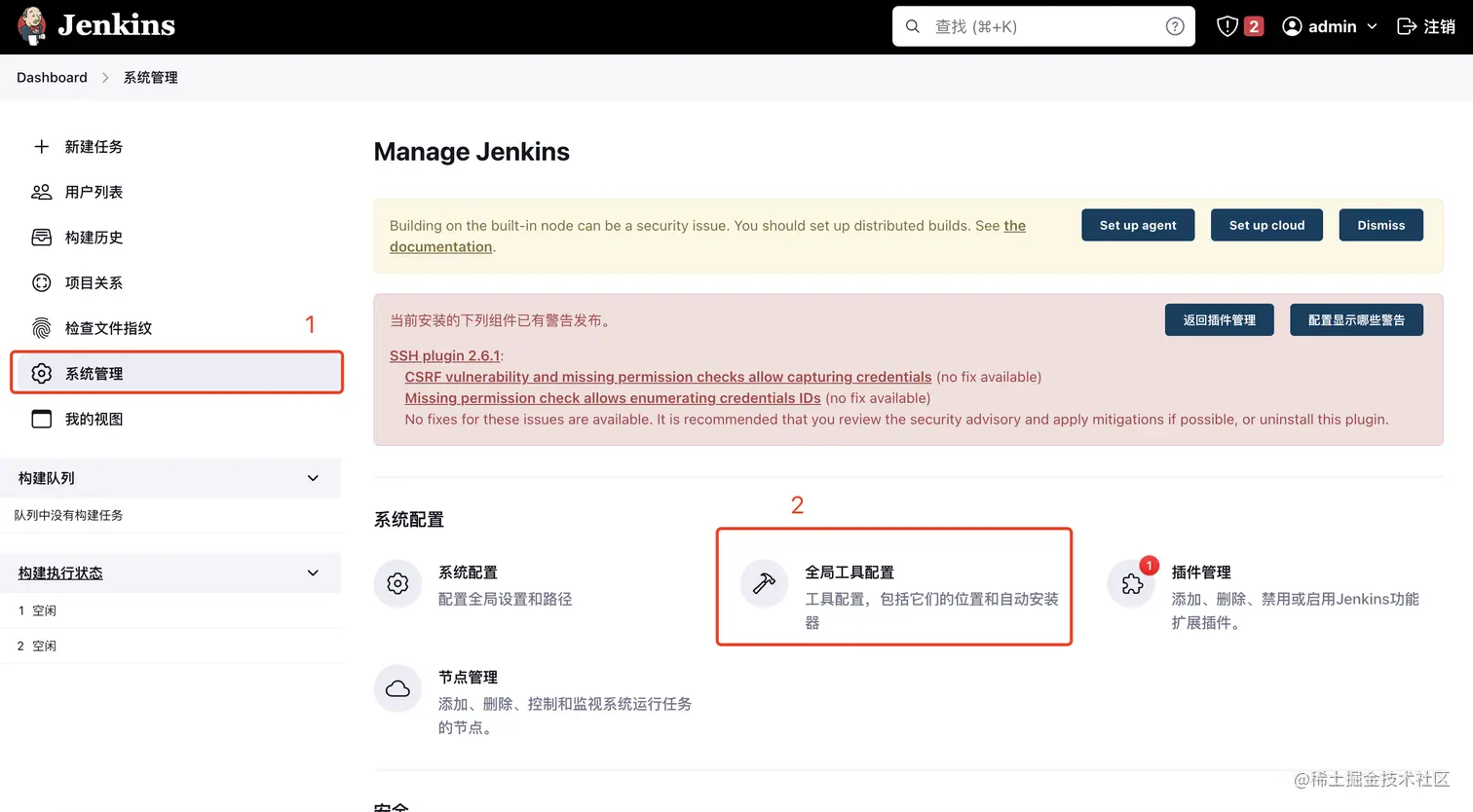Click the red 1 badge on 插件管理
1473x812 pixels.
click(1149, 566)
